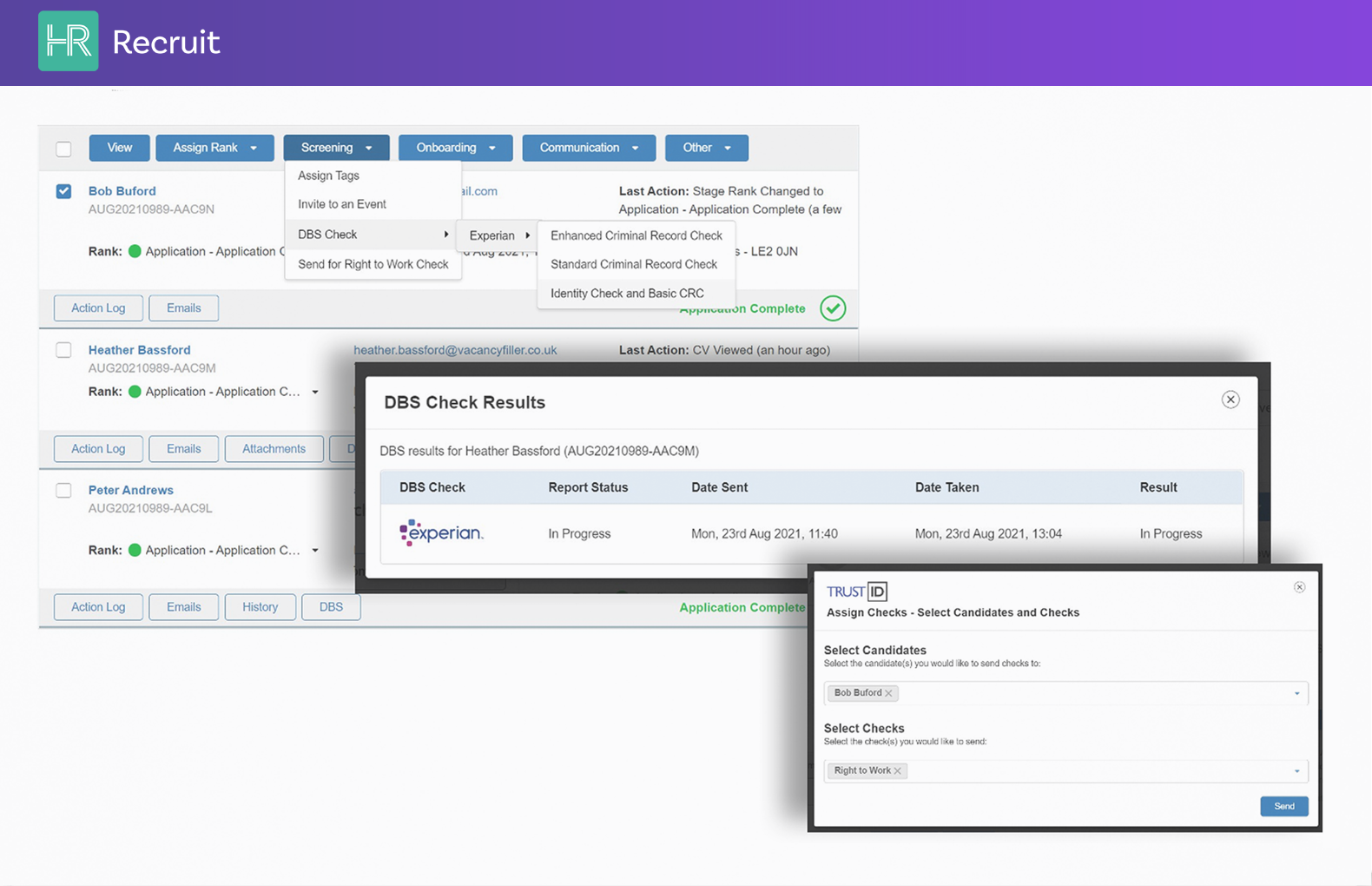This screenshot has height=886, width=1372.
Task: Click the TrustID logo in the dialog
Action: pyautogui.click(x=857, y=592)
